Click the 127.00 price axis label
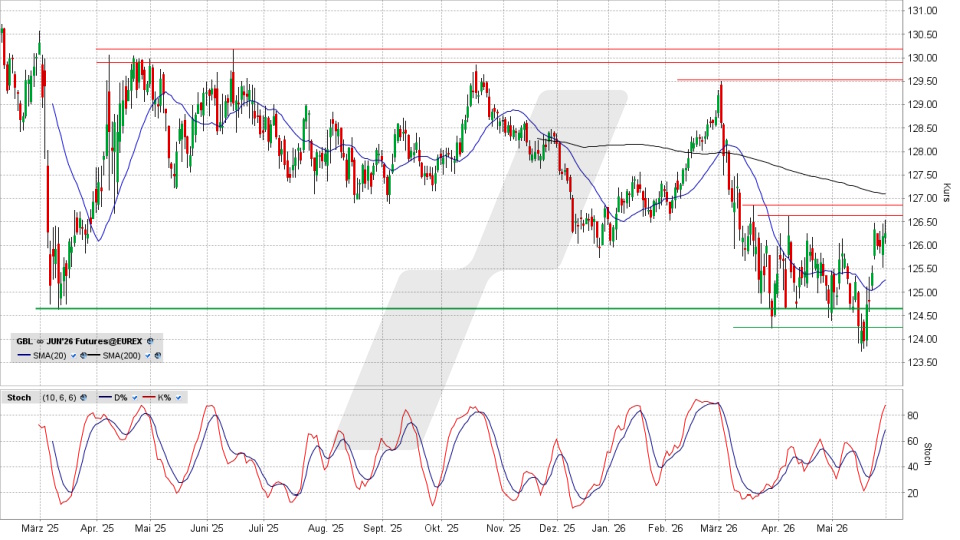This screenshot has width=960, height=540. click(x=923, y=198)
